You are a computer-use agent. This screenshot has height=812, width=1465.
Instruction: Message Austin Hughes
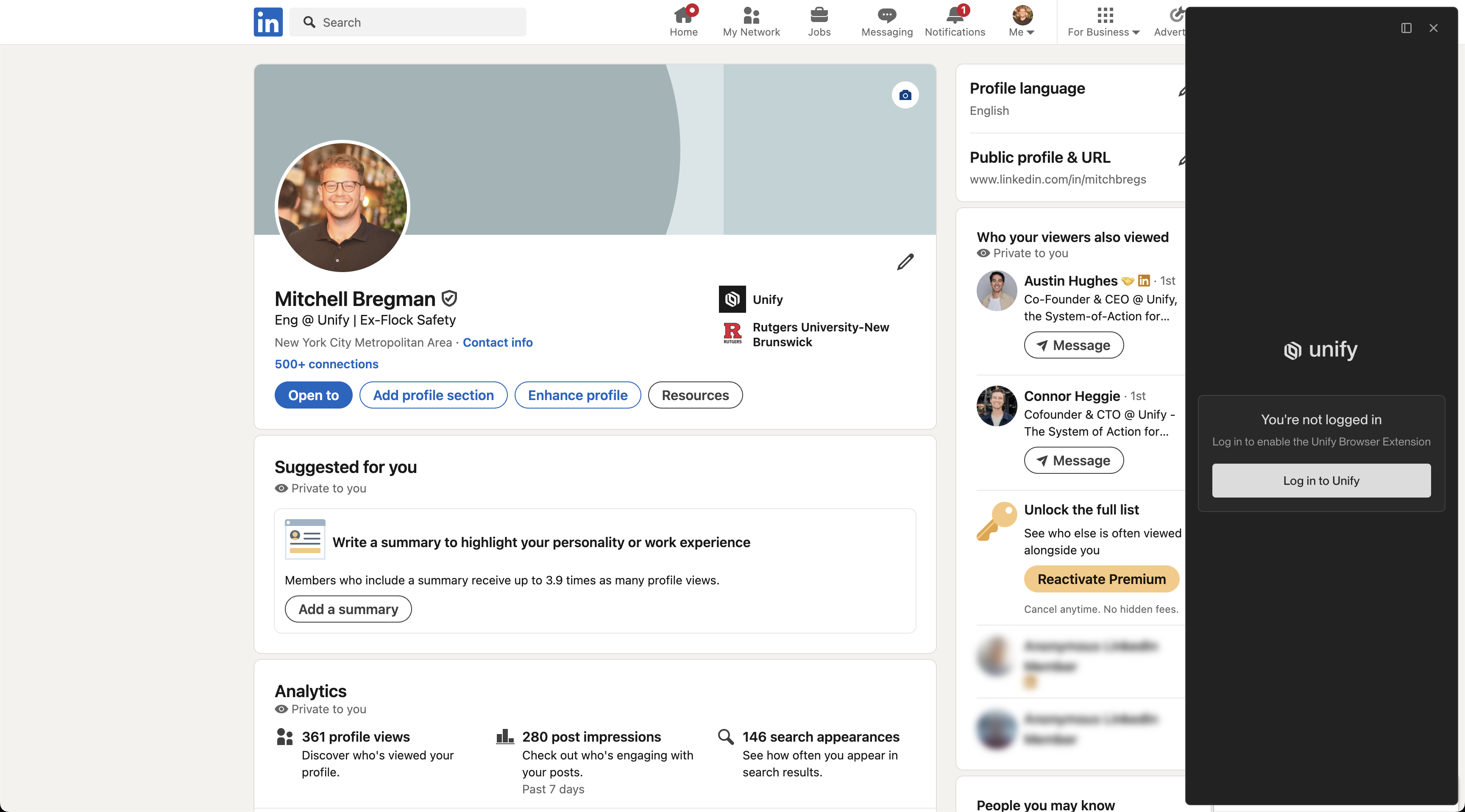tap(1073, 345)
